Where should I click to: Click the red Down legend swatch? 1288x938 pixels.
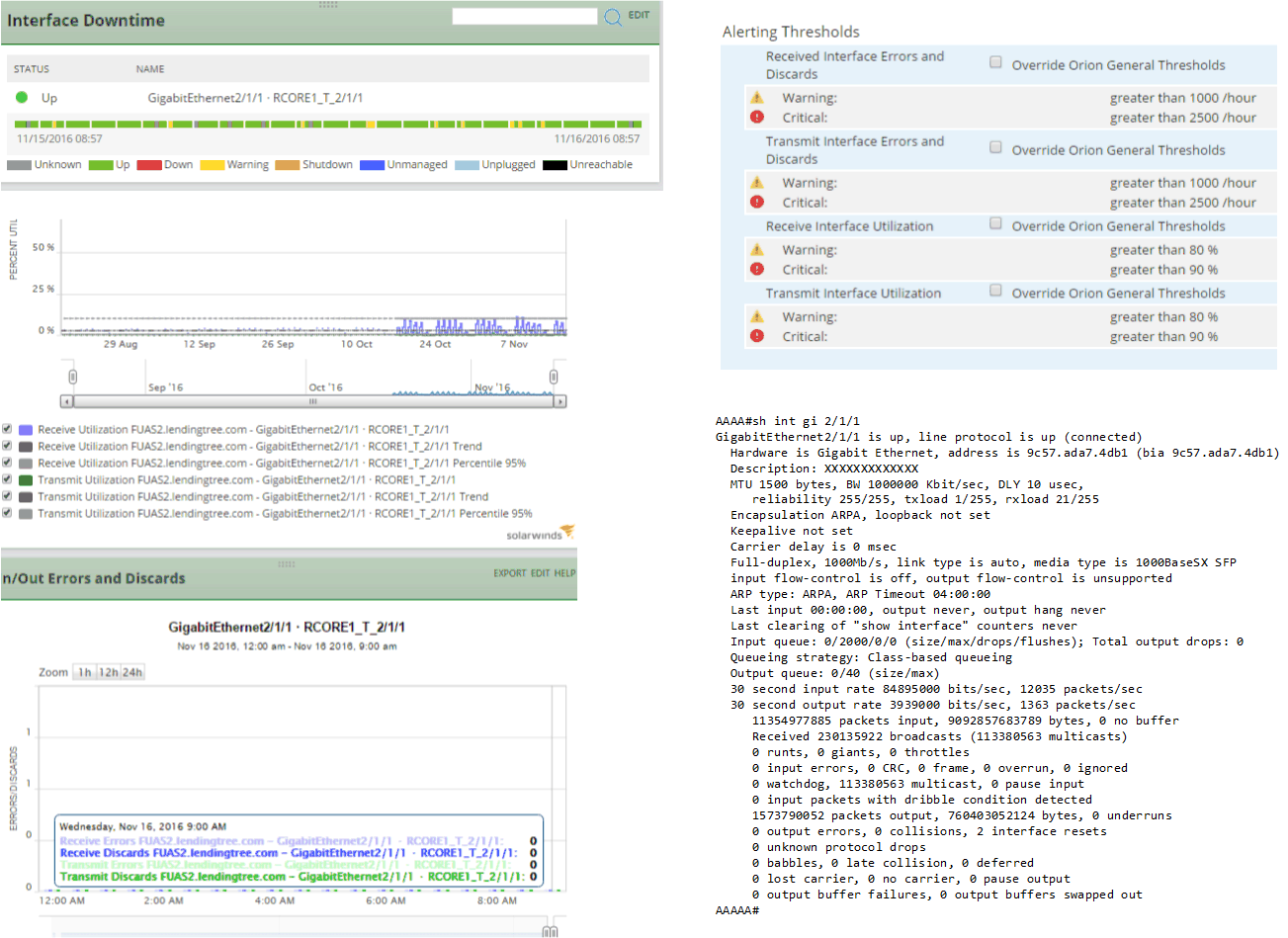(x=149, y=165)
